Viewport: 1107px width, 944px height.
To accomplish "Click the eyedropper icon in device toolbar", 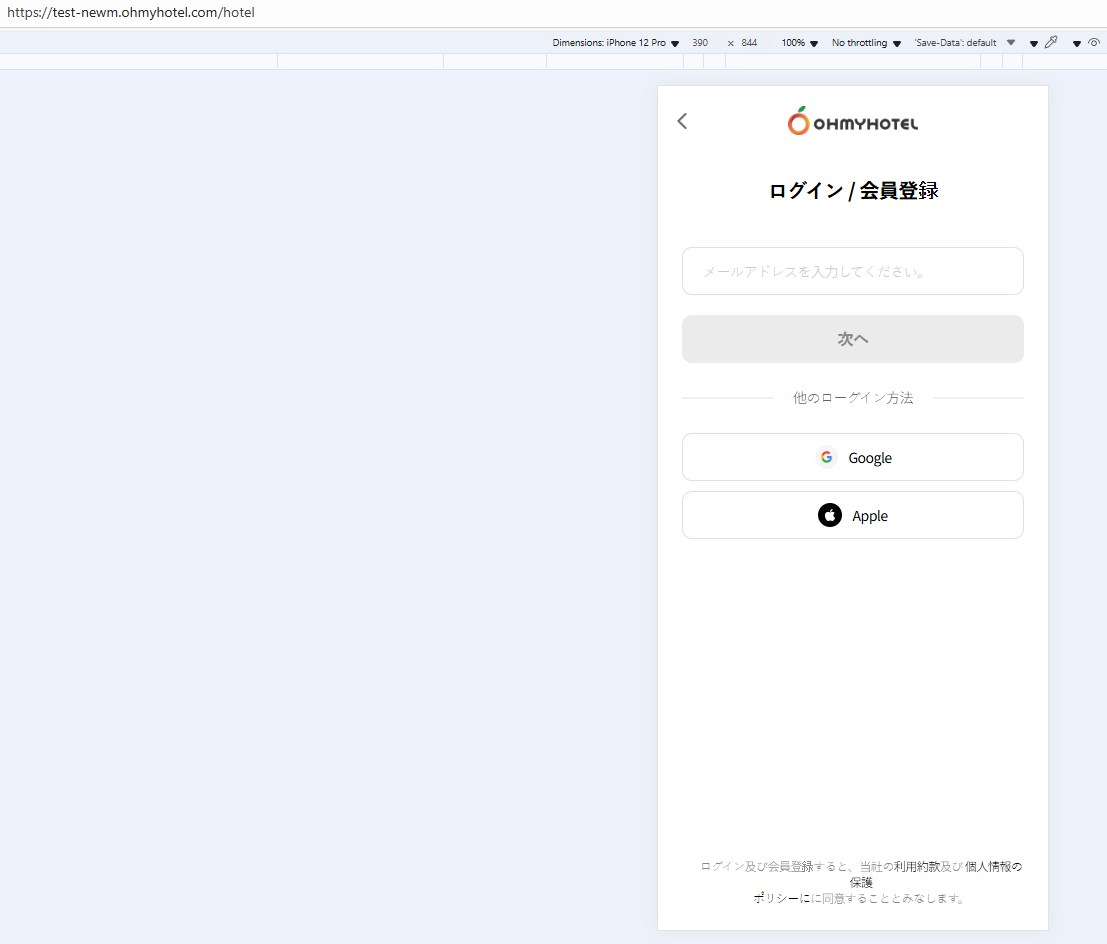I will [x=1051, y=42].
